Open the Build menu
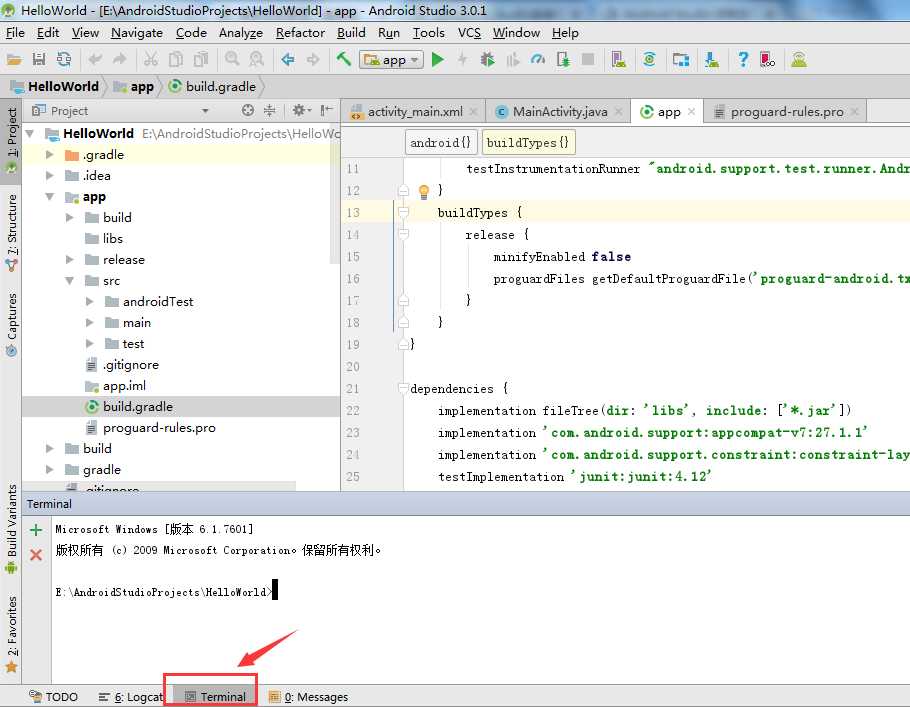The image size is (910, 707). click(x=351, y=33)
